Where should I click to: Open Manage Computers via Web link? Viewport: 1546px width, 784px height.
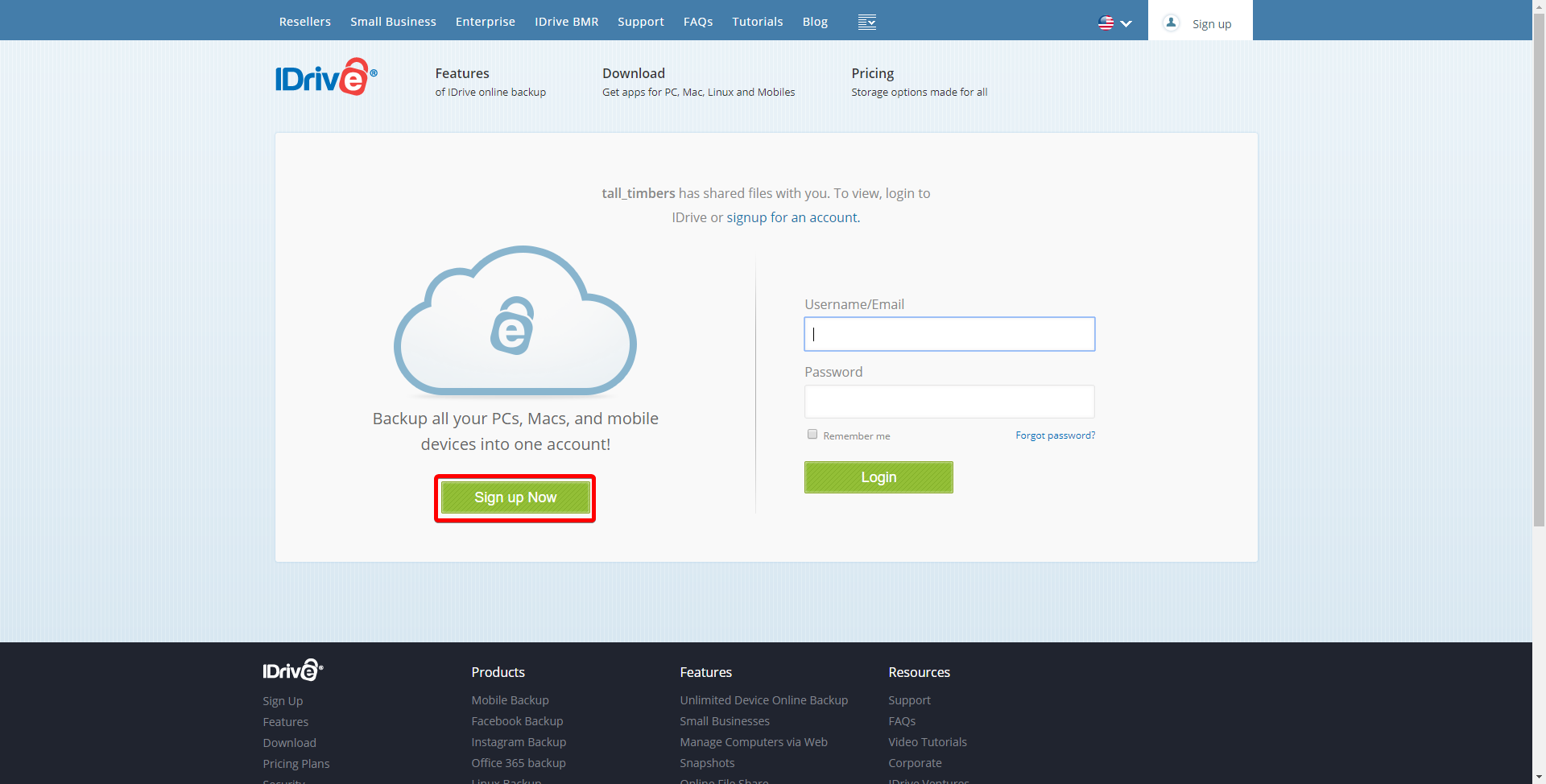(x=754, y=742)
